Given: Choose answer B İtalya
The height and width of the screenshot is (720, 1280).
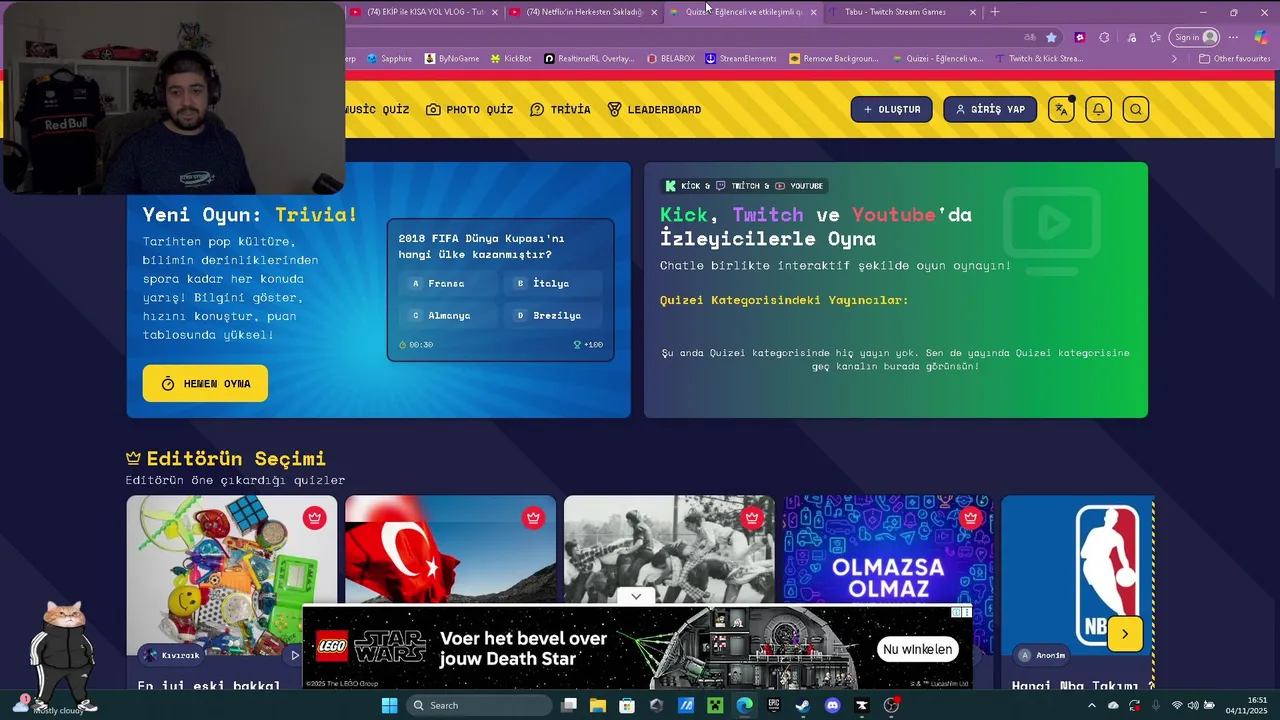Looking at the screenshot, I should tap(553, 283).
